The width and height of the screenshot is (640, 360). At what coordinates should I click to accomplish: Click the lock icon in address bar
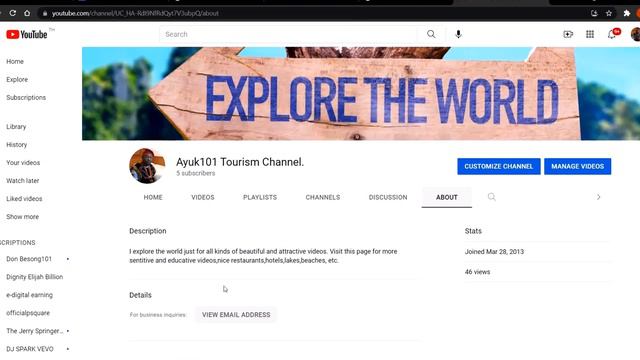[45, 13]
